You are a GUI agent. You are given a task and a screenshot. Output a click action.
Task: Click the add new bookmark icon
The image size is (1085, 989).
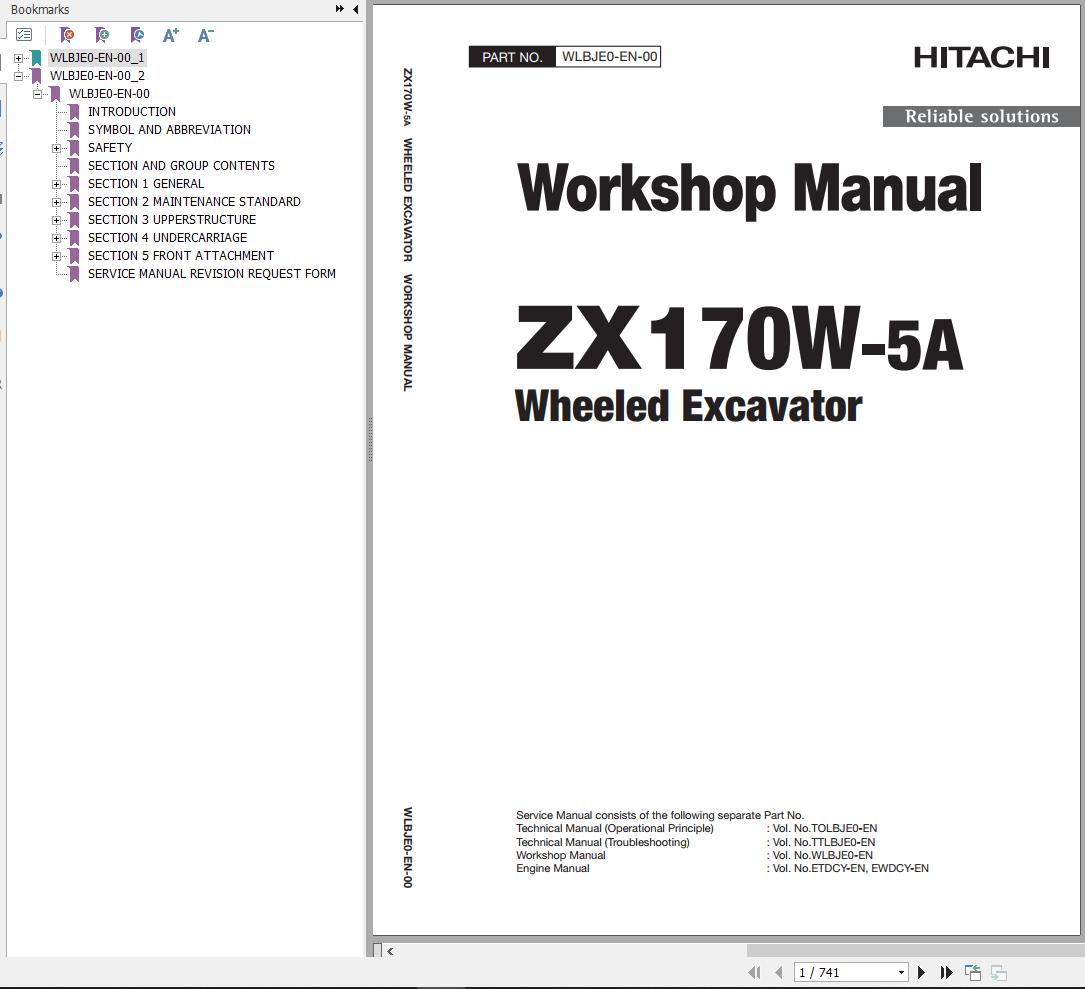click(102, 35)
